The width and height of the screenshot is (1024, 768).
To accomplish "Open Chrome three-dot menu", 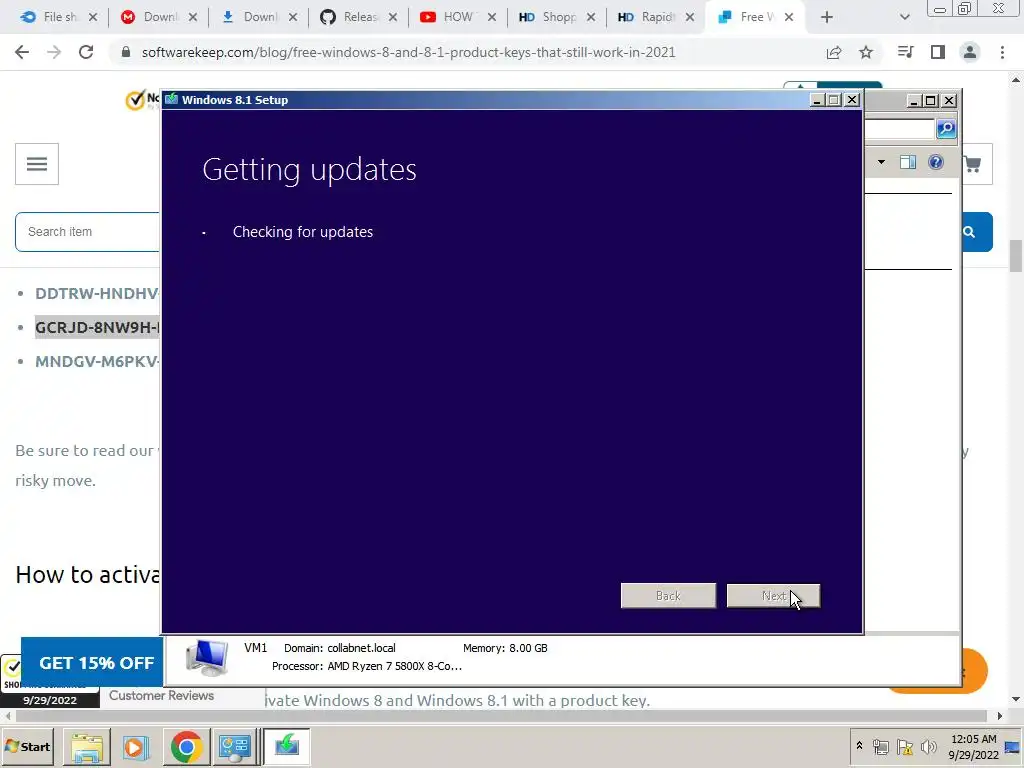I will point(1002,52).
